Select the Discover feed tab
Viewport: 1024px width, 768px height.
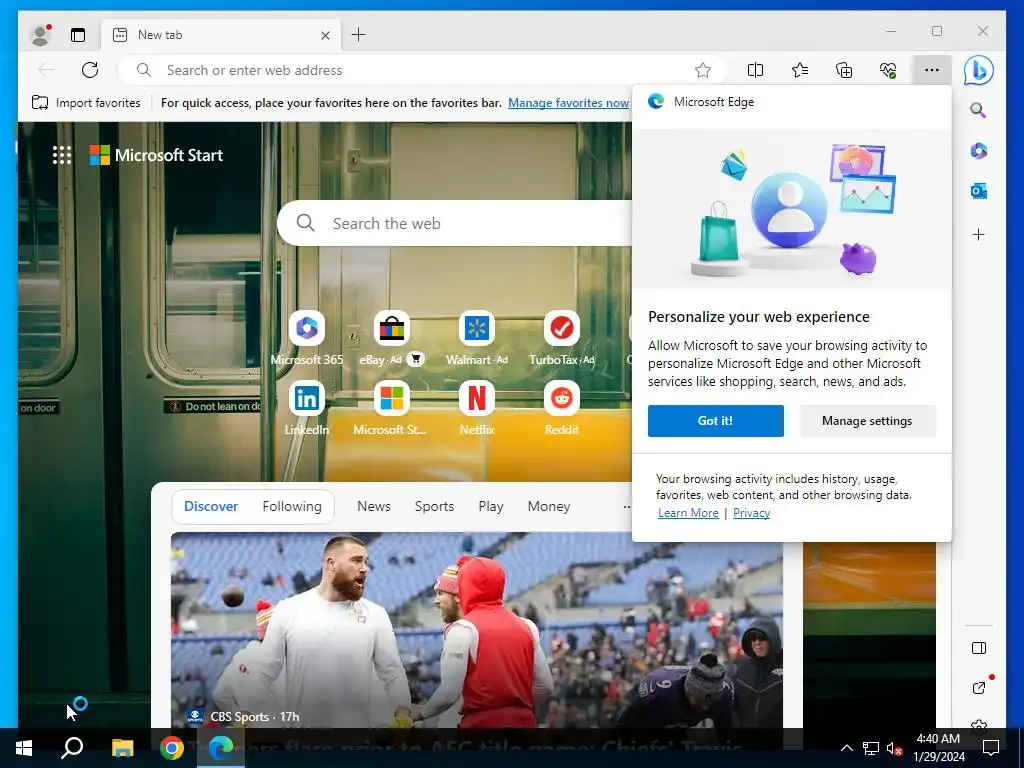click(211, 506)
